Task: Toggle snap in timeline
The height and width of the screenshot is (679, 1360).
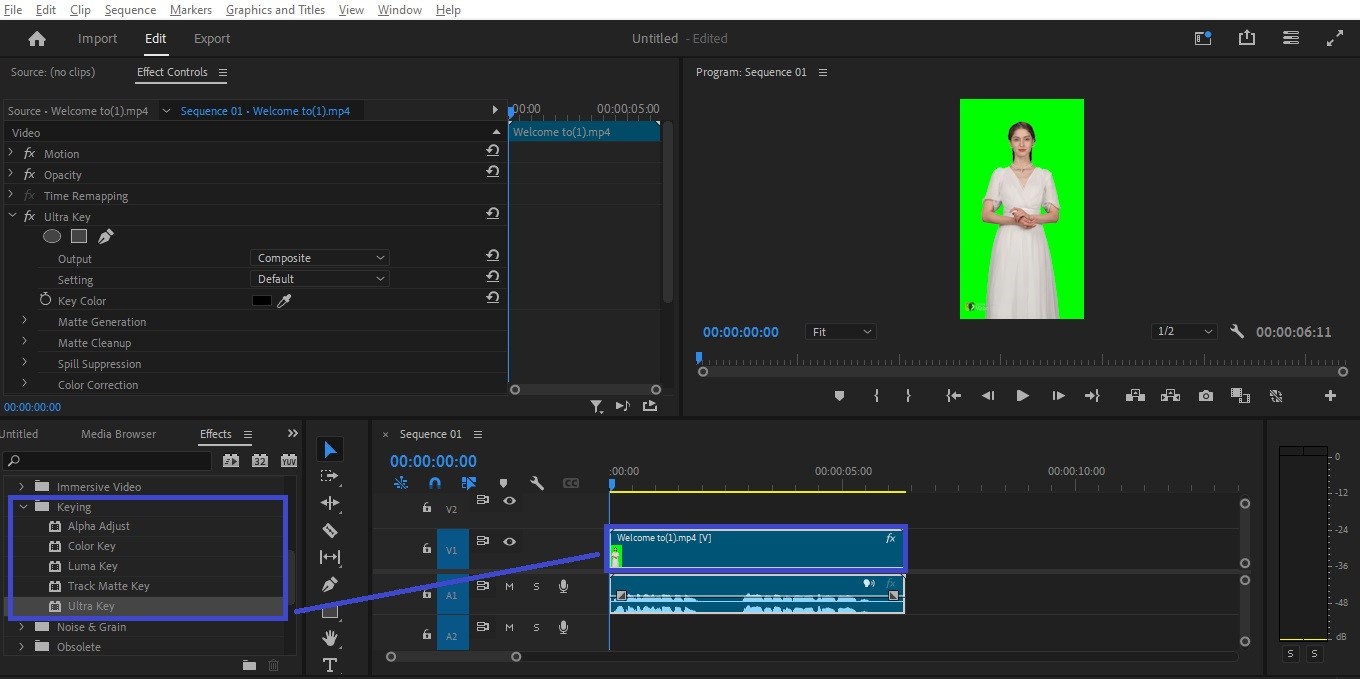Action: [x=435, y=483]
